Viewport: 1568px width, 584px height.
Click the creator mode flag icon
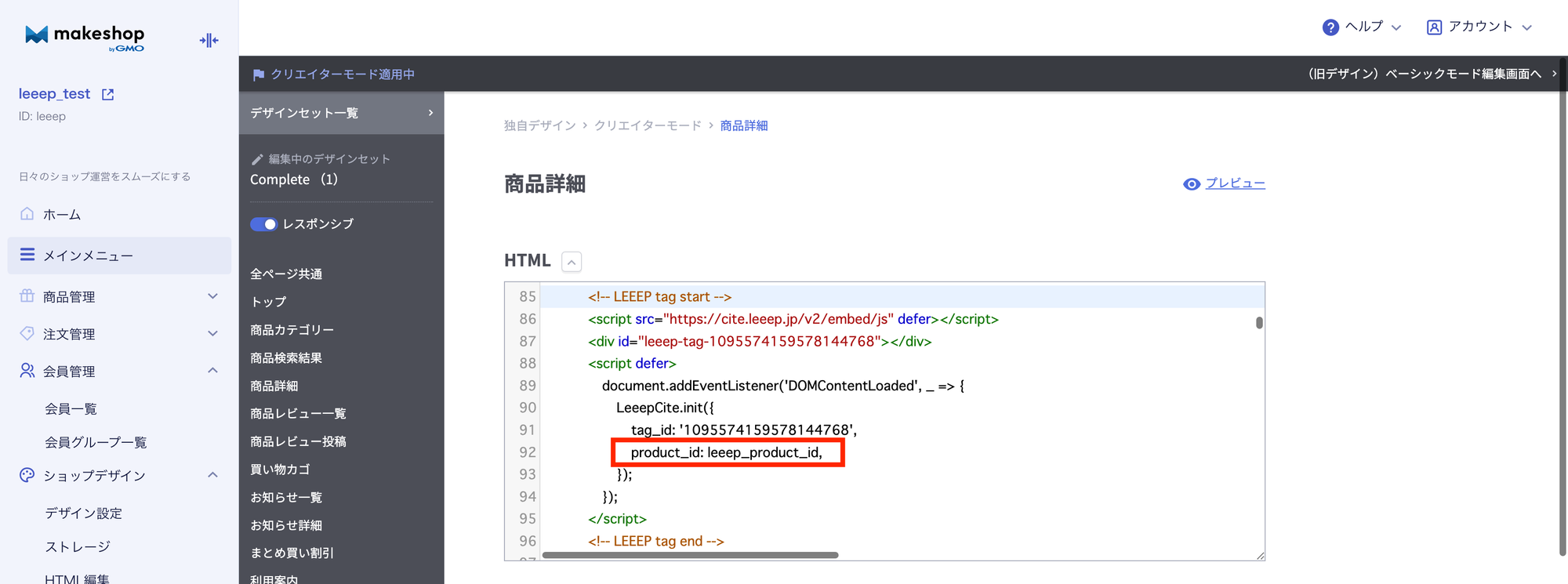point(259,74)
